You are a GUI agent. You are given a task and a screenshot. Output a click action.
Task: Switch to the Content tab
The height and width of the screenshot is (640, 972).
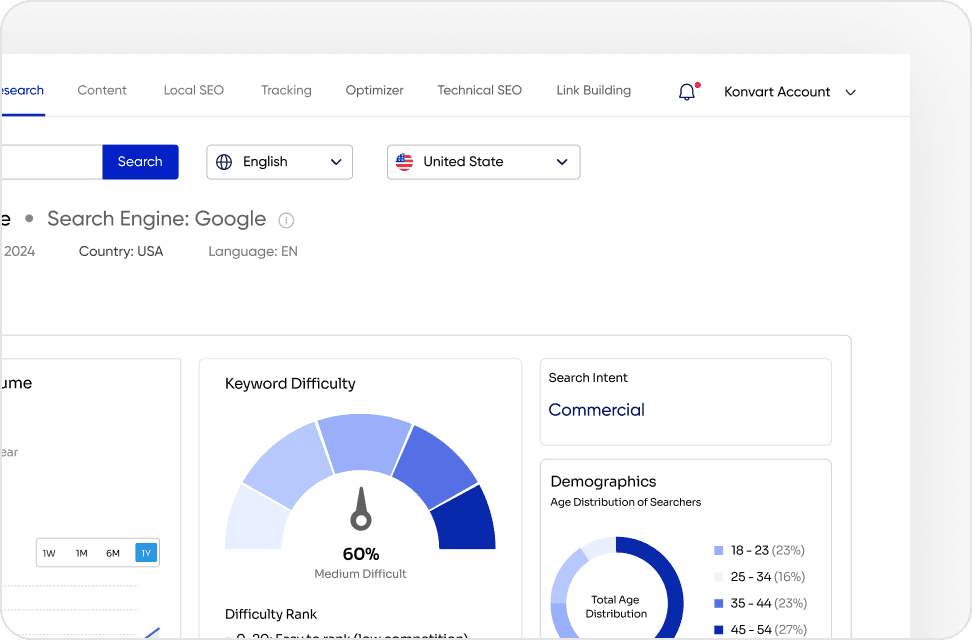pyautogui.click(x=101, y=90)
